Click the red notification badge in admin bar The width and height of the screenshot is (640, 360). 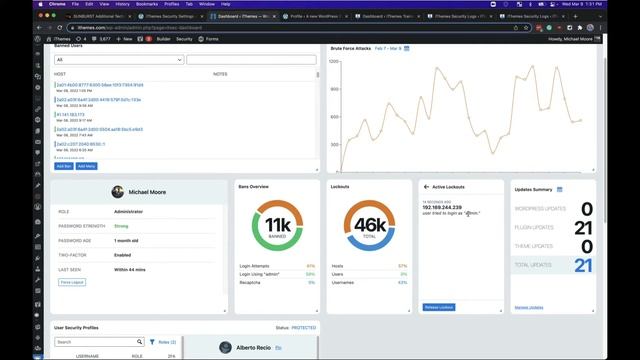tap(149, 39)
